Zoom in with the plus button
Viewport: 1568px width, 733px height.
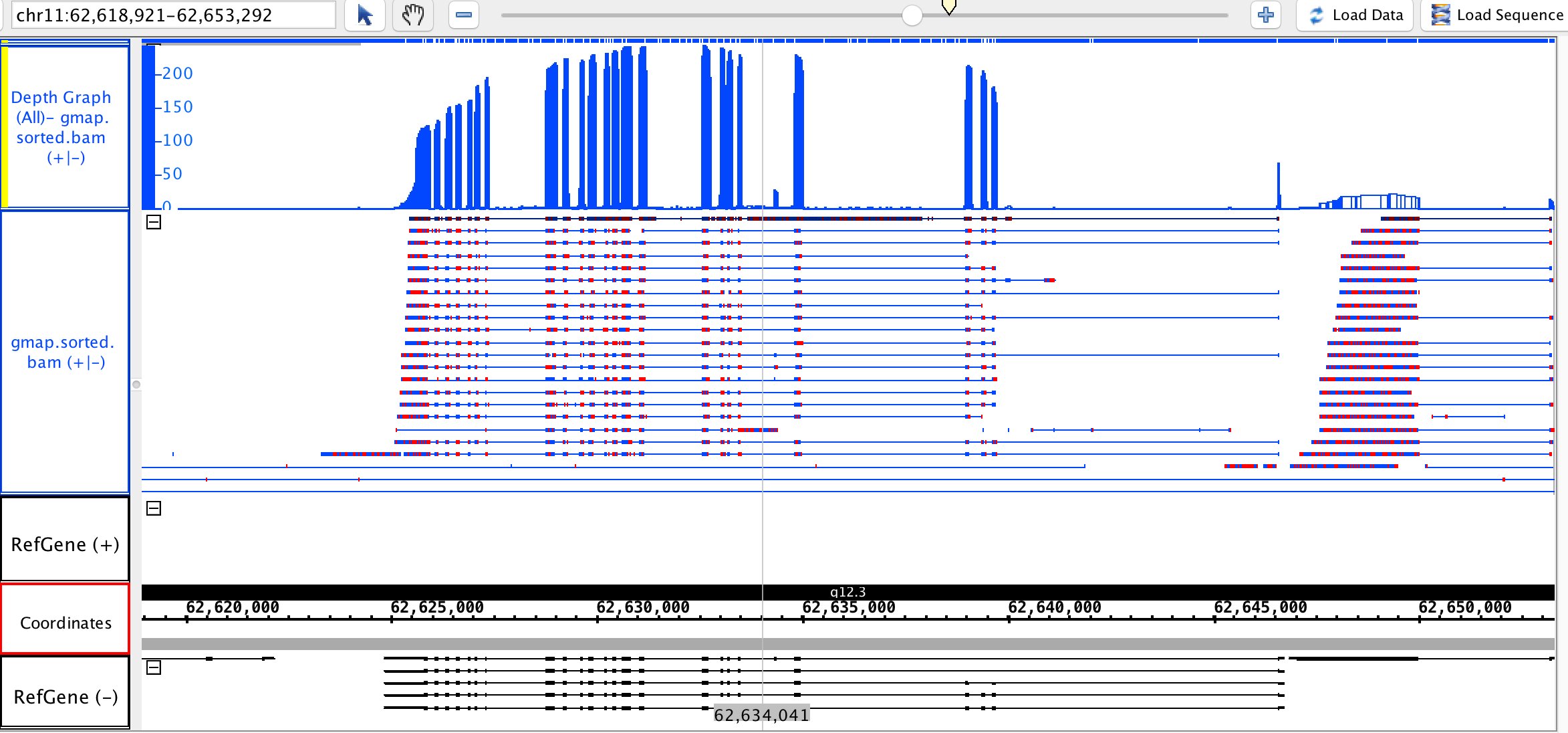click(x=1265, y=15)
